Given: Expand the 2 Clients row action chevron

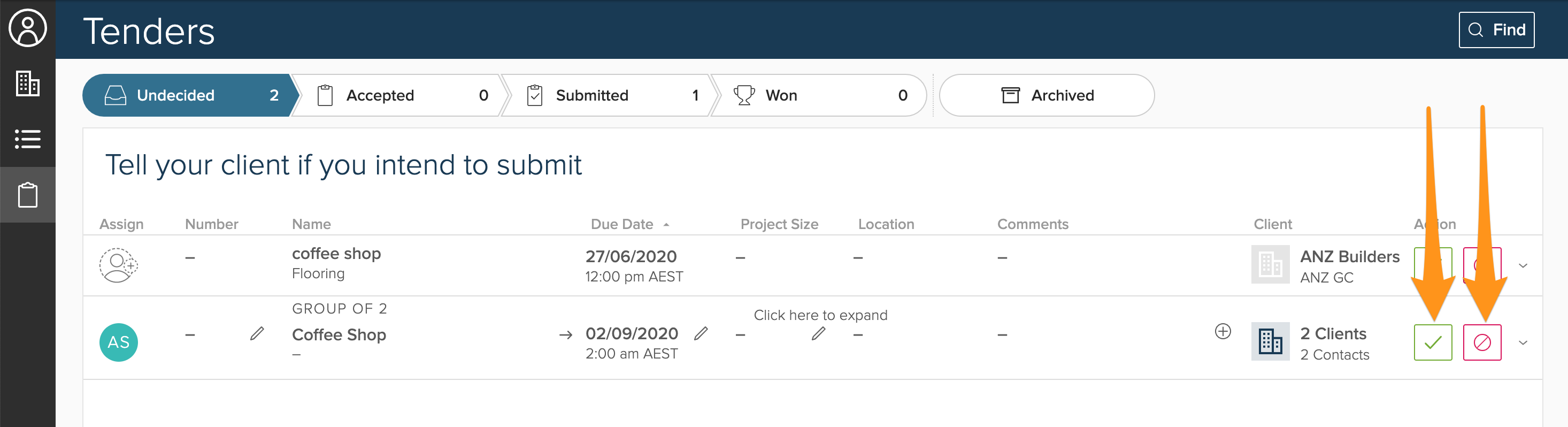Looking at the screenshot, I should coord(1523,343).
